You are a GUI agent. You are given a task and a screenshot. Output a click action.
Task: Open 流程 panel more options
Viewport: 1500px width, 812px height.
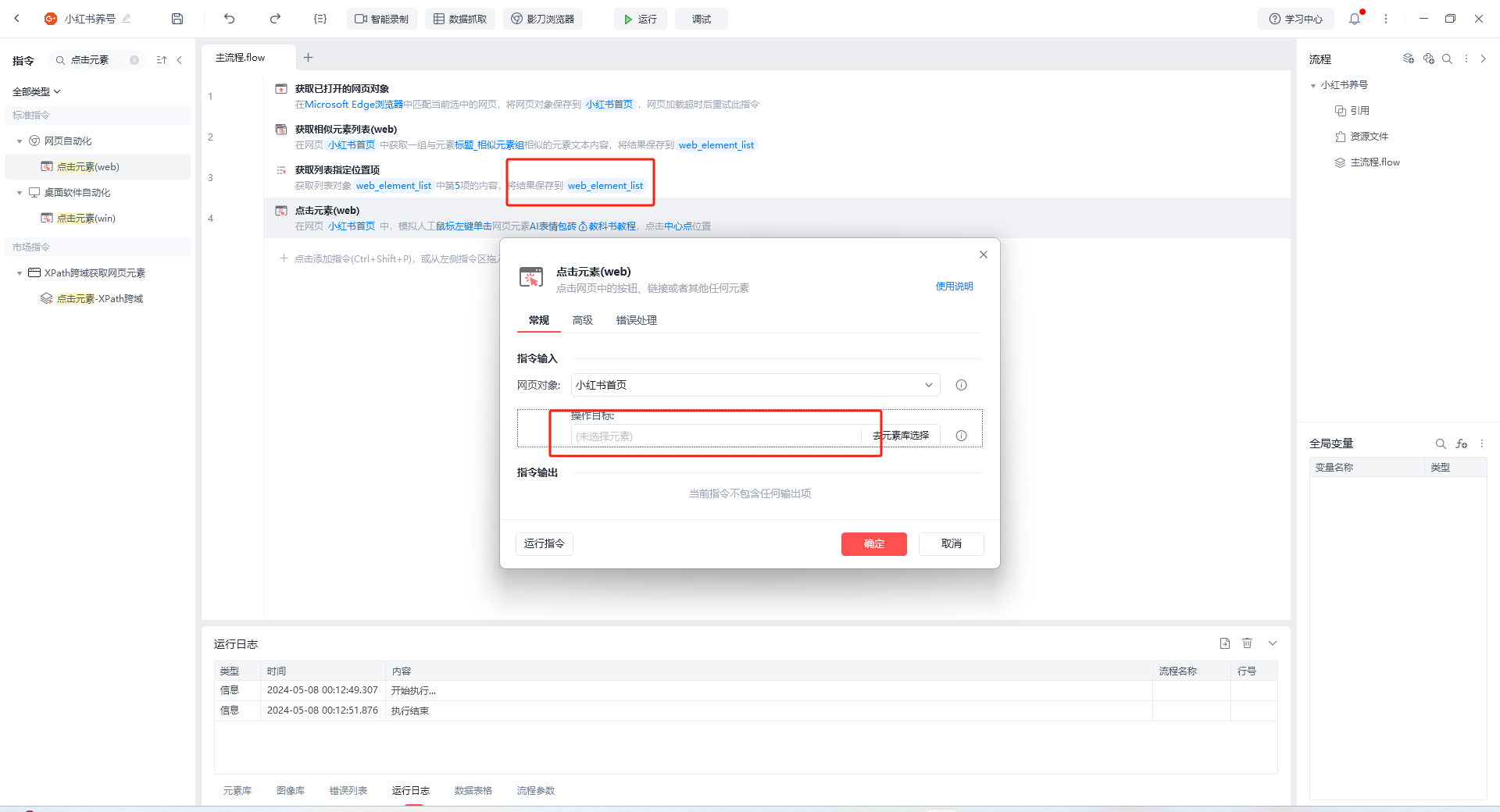1466,59
